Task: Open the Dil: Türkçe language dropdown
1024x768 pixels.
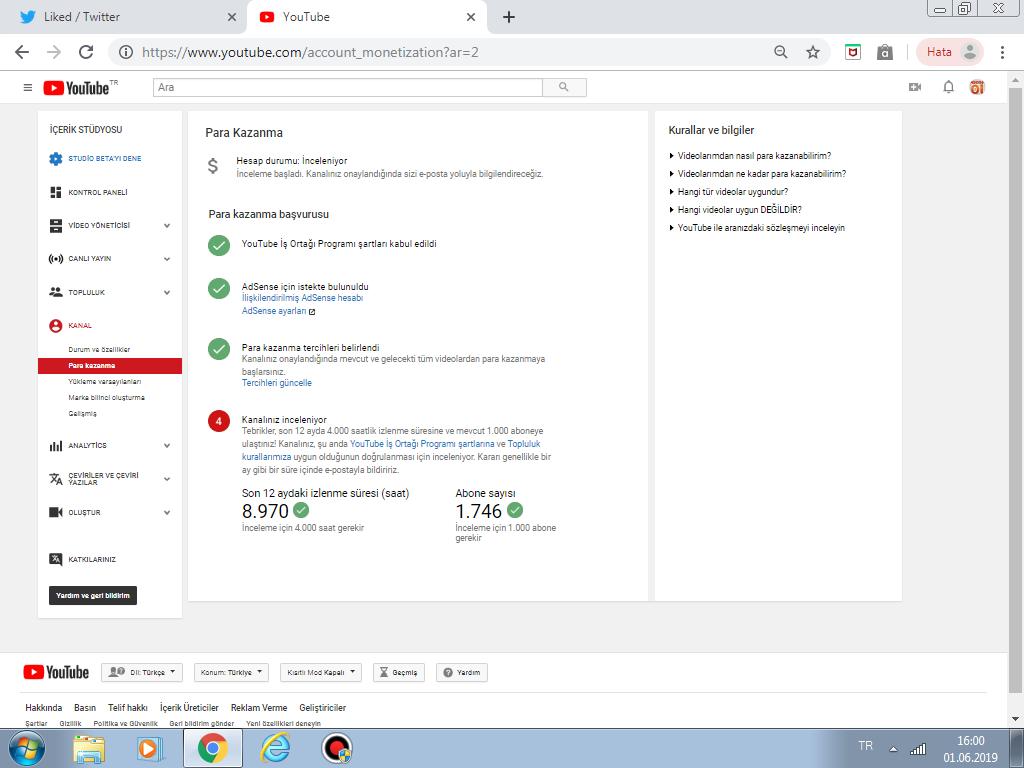Action: [x=142, y=672]
